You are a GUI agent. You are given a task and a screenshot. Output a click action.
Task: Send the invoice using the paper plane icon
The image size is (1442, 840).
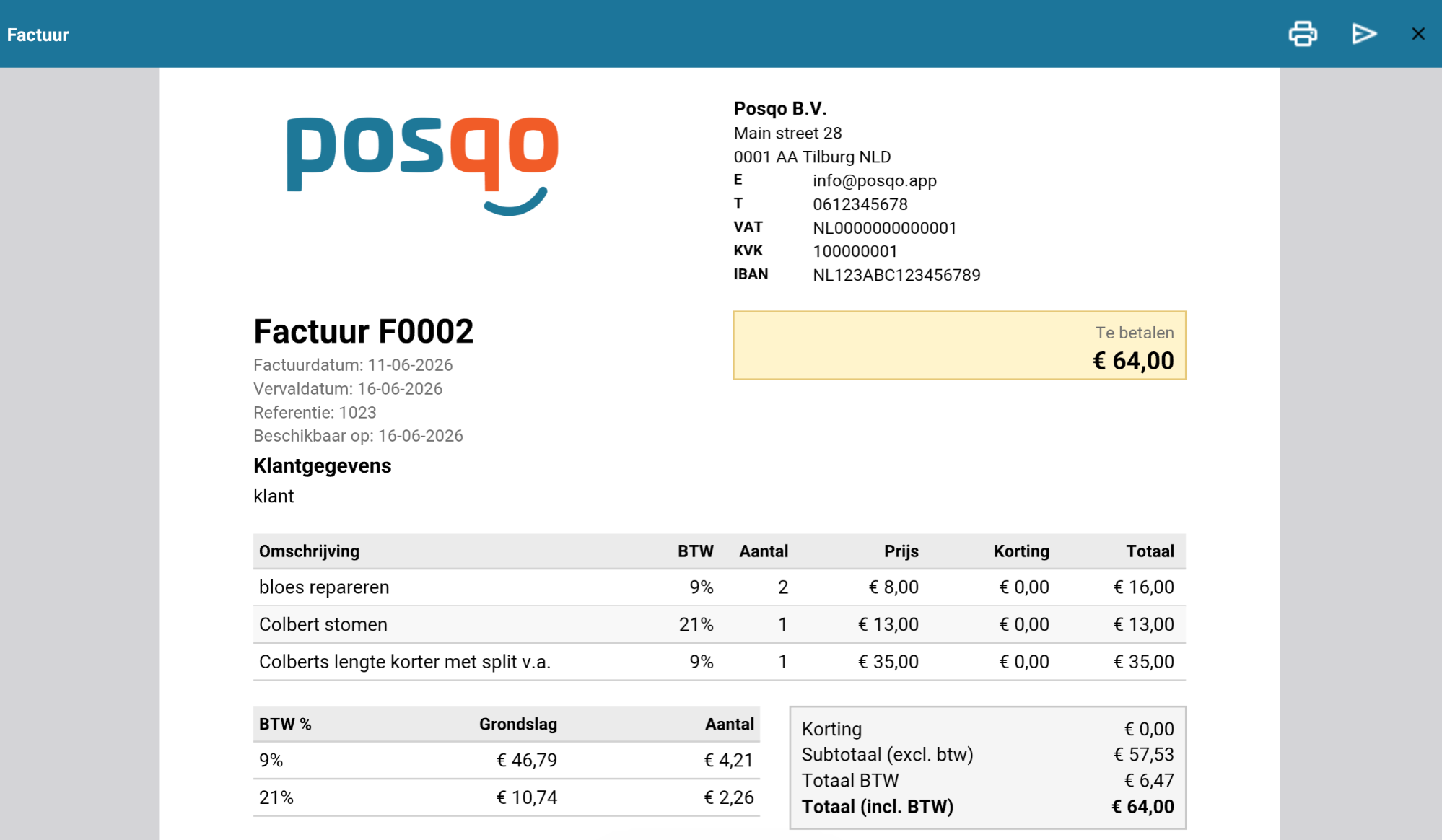click(x=1363, y=34)
